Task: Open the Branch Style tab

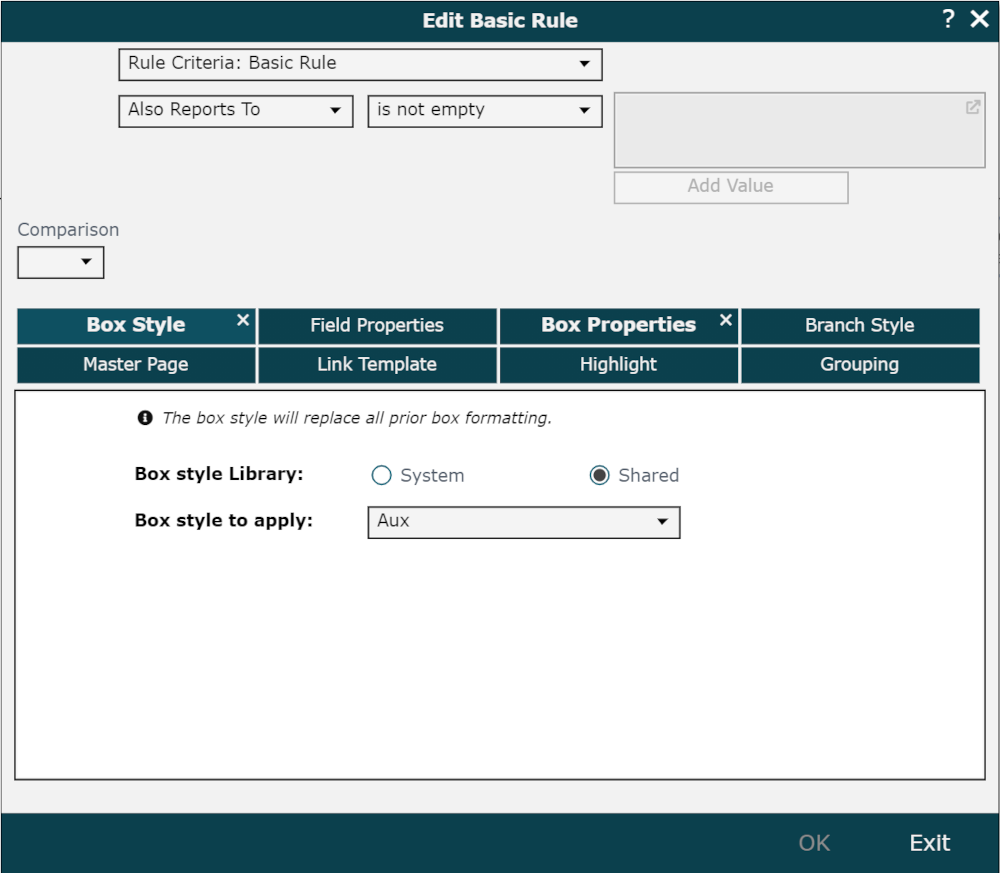Action: click(x=859, y=326)
